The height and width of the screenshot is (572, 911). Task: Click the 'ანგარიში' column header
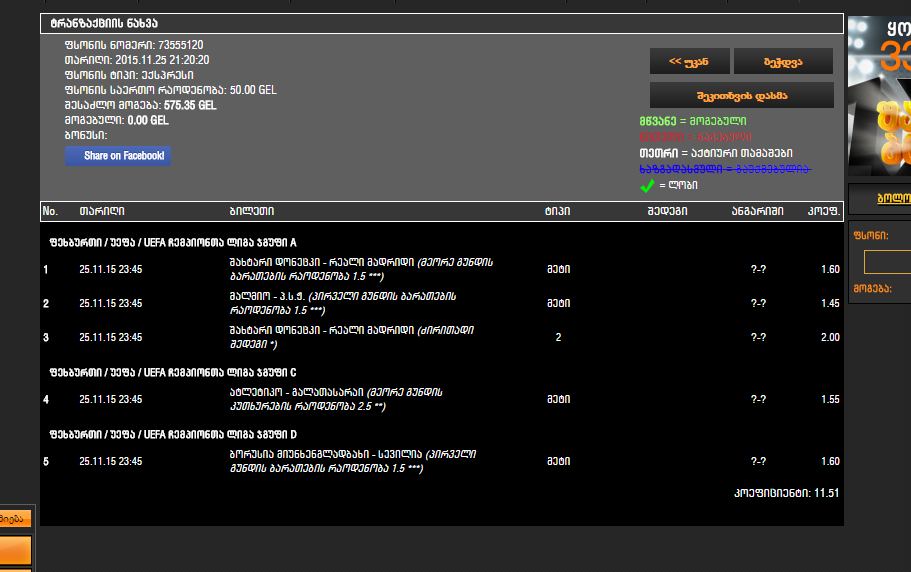point(758,211)
